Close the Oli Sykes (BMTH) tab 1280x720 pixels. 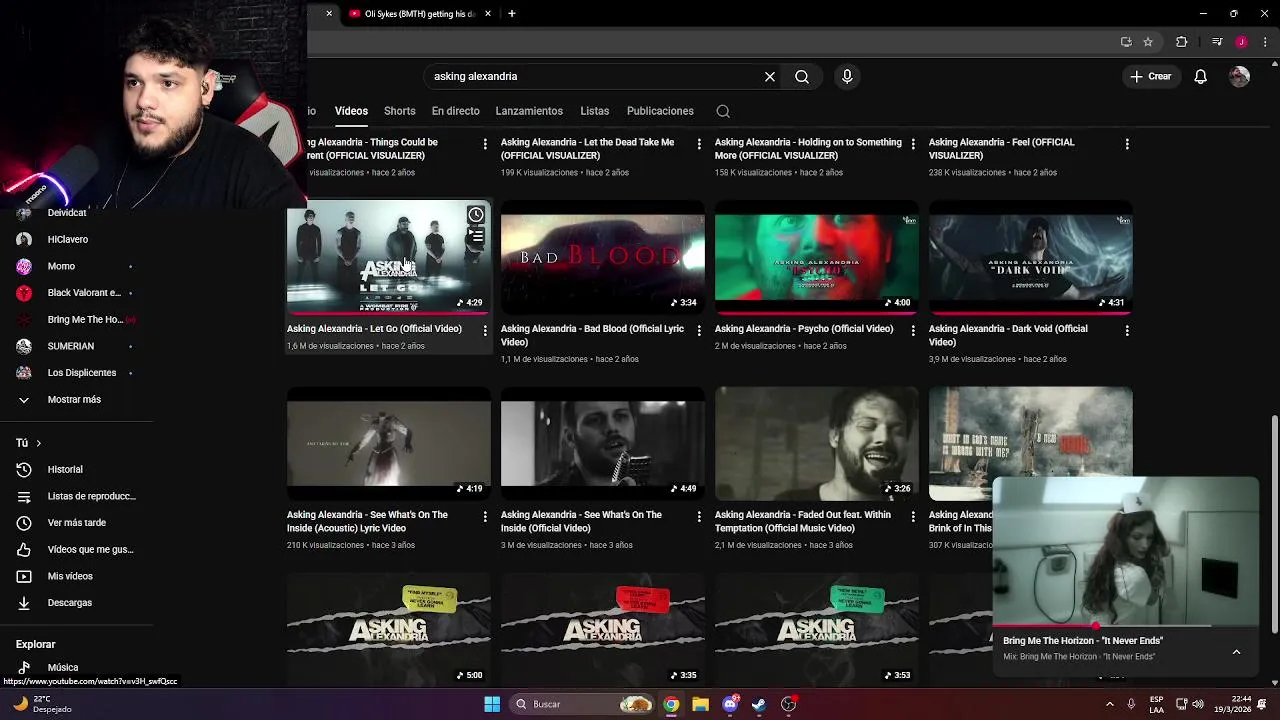pyautogui.click(x=488, y=14)
